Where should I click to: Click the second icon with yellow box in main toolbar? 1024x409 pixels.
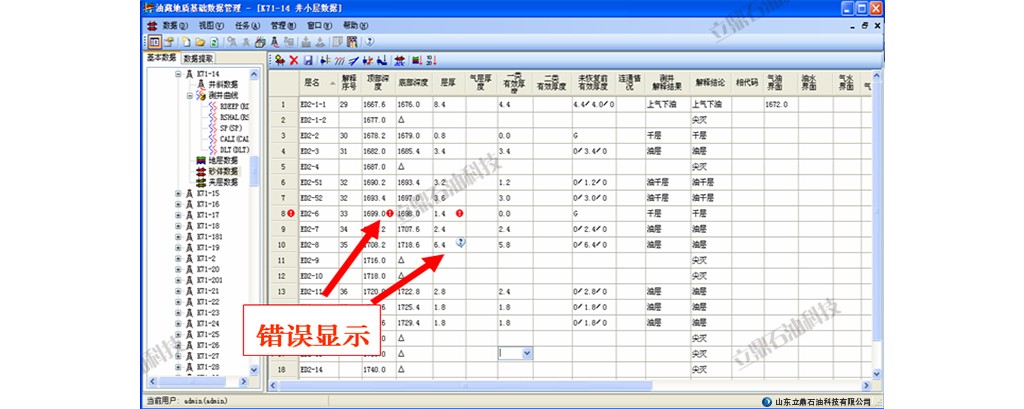coord(169,42)
